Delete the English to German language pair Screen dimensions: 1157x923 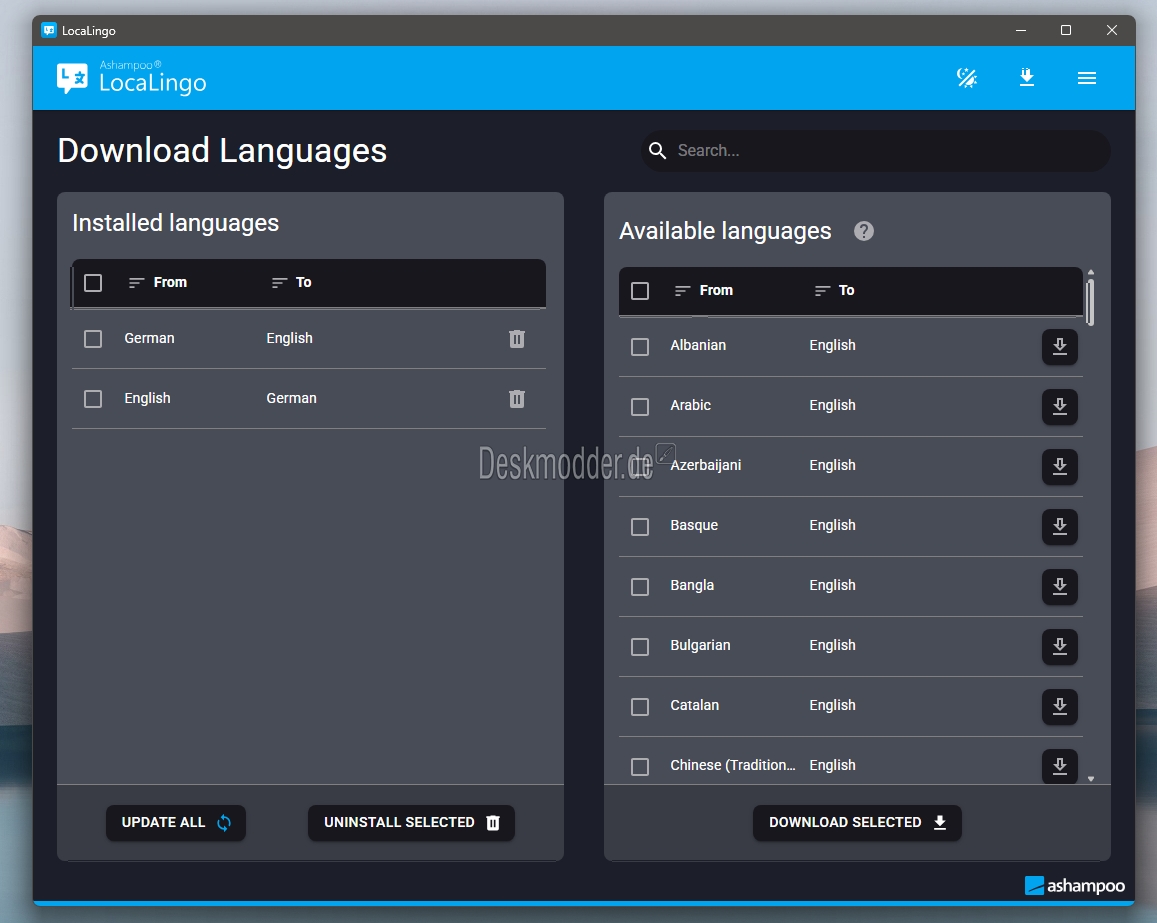517,398
